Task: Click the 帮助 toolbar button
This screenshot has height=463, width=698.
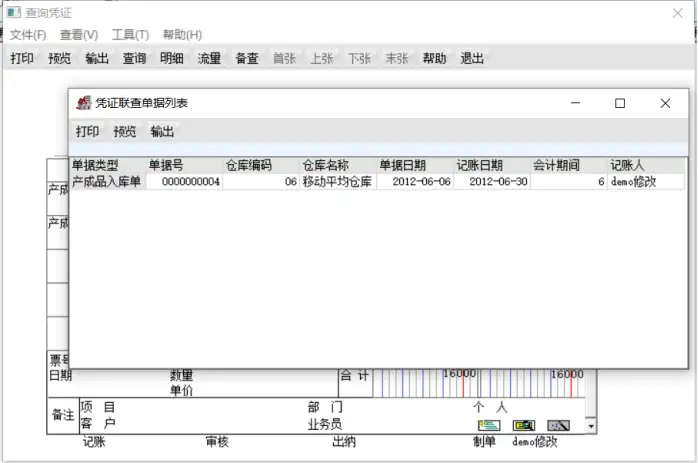Action: [434, 58]
